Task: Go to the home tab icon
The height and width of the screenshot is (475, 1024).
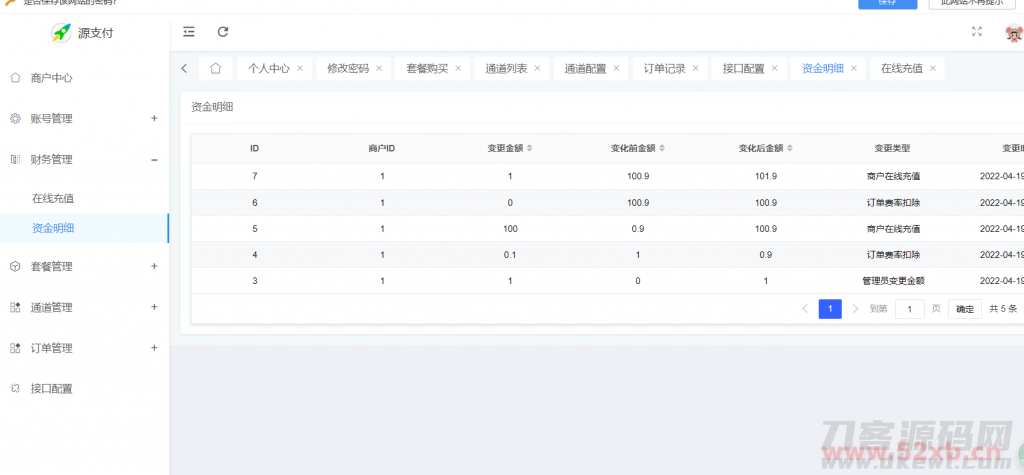Action: [215, 69]
